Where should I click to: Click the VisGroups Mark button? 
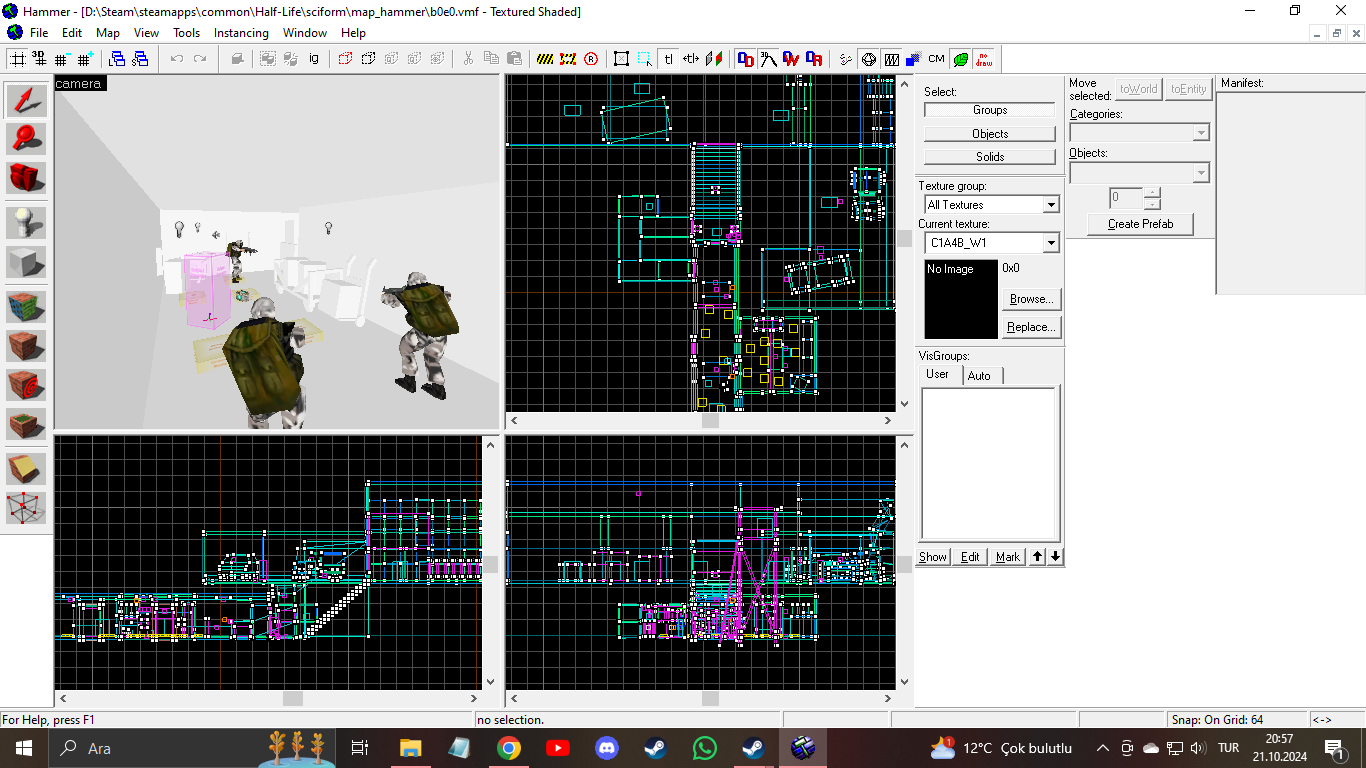point(1008,557)
